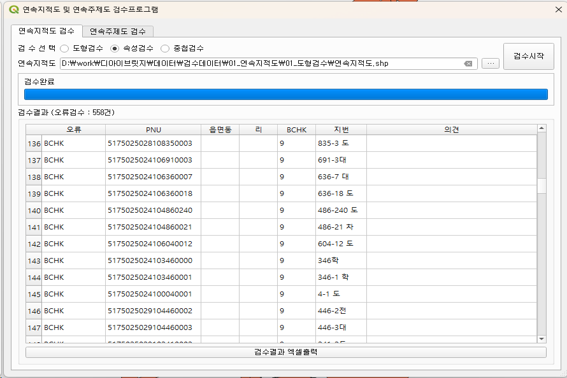Image resolution: width=567 pixels, height=378 pixels.
Task: Click PNU cell 5175025024100040001
Action: tap(153, 294)
